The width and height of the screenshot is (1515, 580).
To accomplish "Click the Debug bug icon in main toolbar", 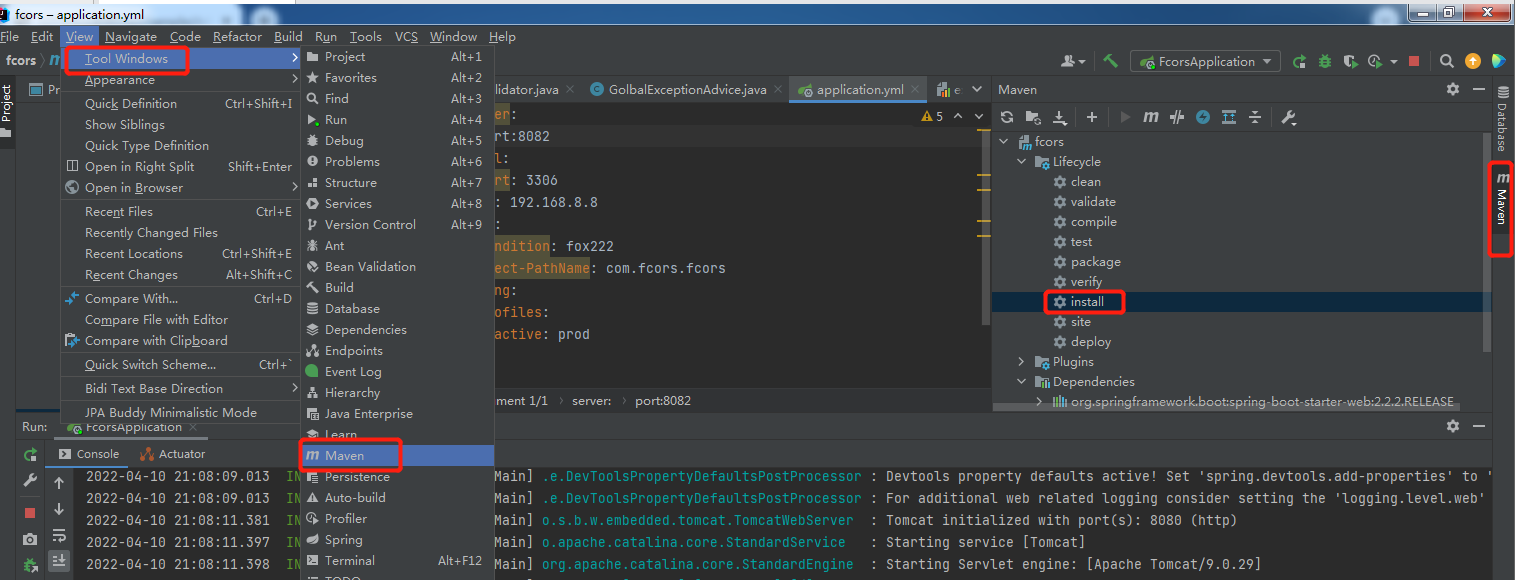I will pos(1325,61).
